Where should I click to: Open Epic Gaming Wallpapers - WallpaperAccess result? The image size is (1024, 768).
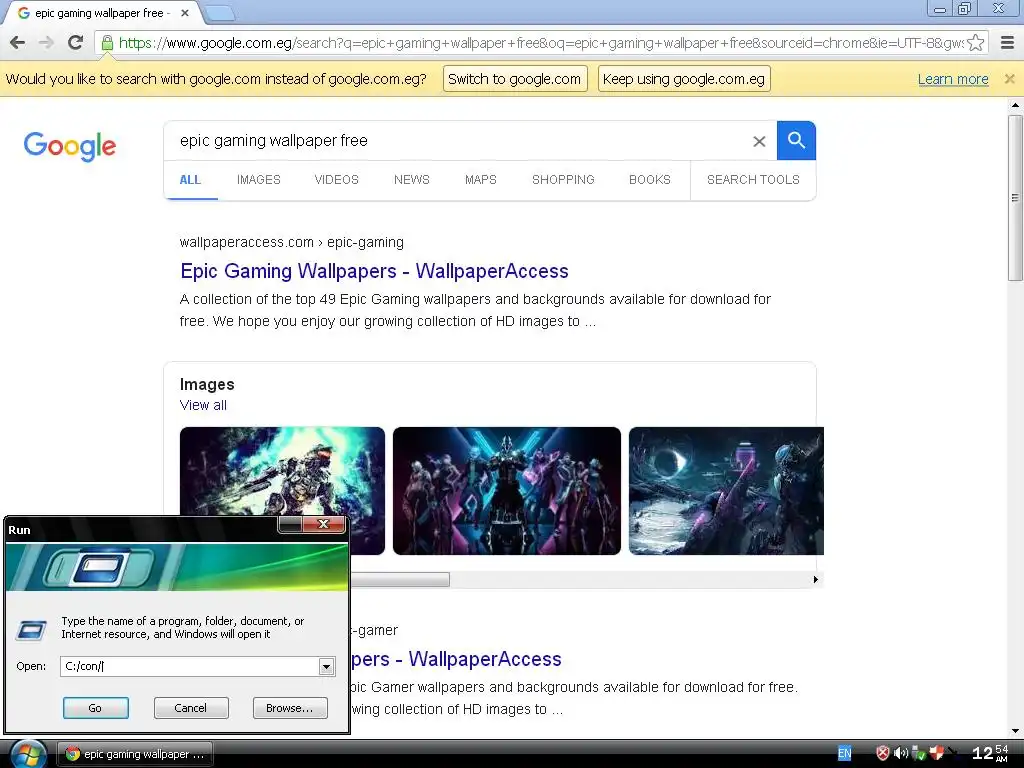click(x=374, y=271)
